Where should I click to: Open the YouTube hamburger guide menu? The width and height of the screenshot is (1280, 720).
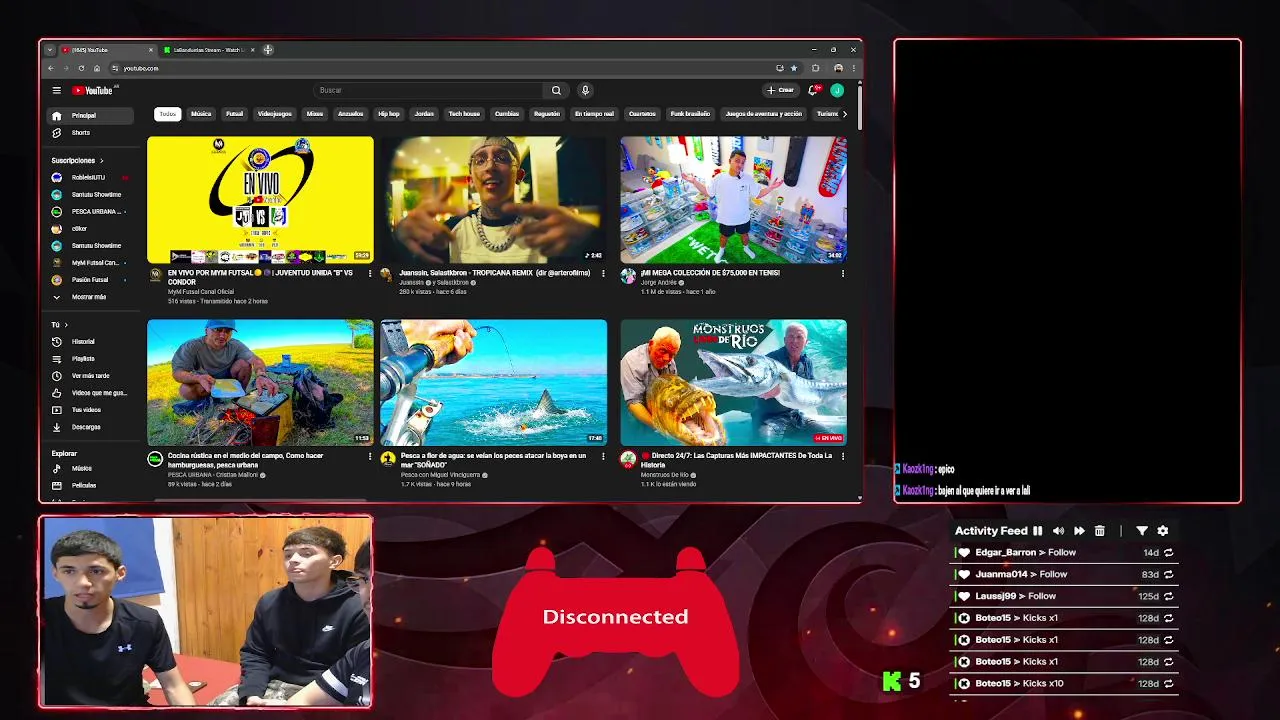tap(57, 90)
